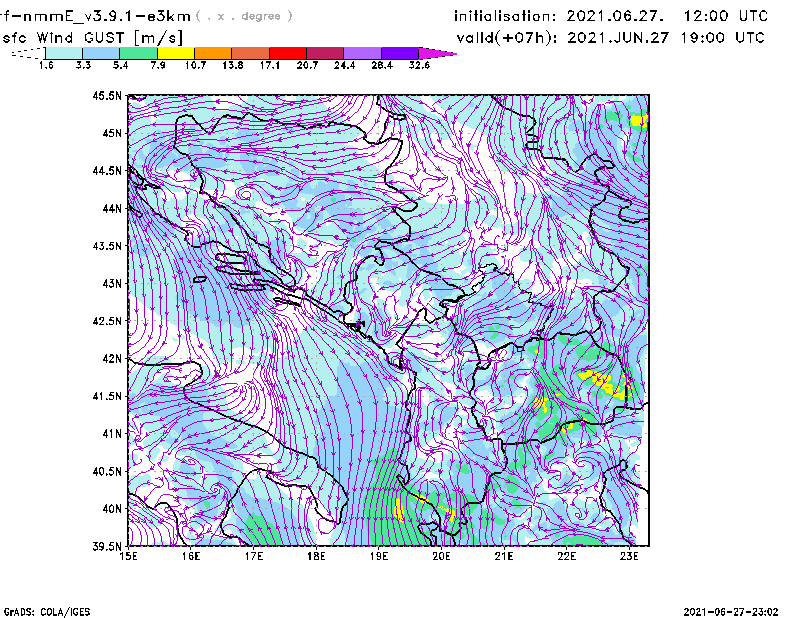Click the '10.7' colorbar value
Viewport: 800px width, 618px height.
coord(195,65)
